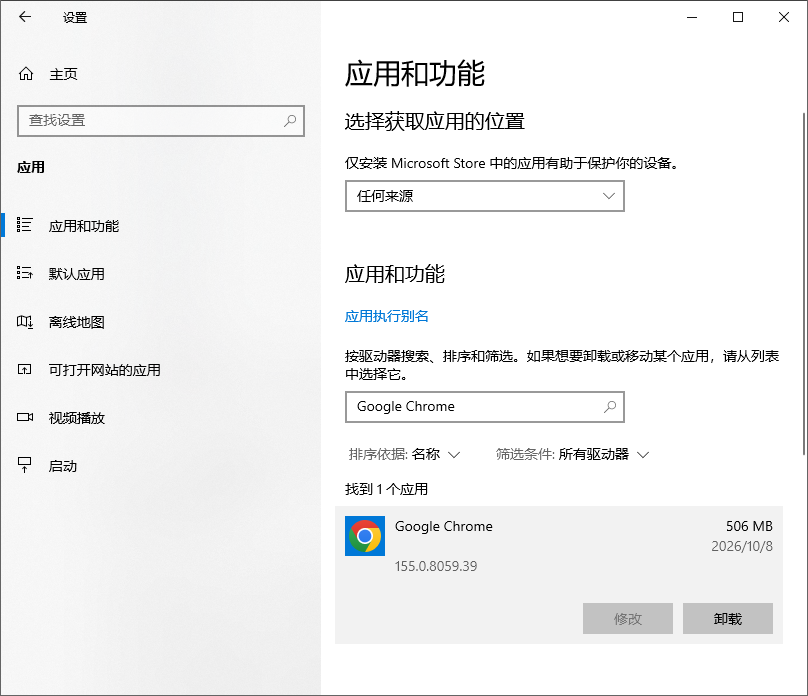Switch to 默认应用 settings page
This screenshot has width=808, height=696.
click(x=160, y=274)
